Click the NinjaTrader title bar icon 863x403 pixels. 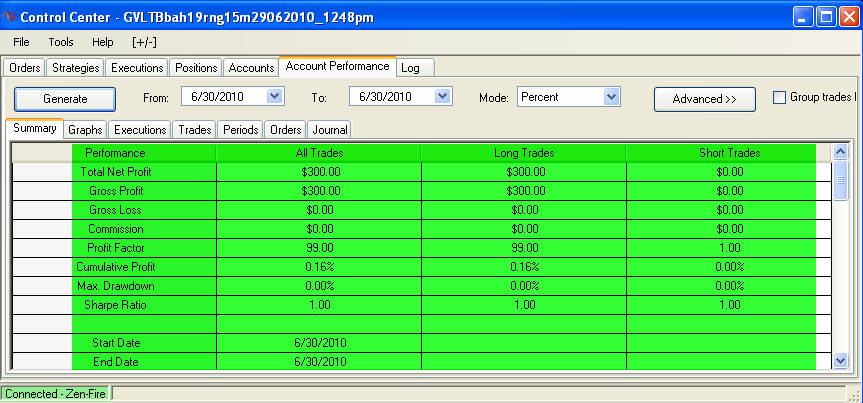coord(8,17)
